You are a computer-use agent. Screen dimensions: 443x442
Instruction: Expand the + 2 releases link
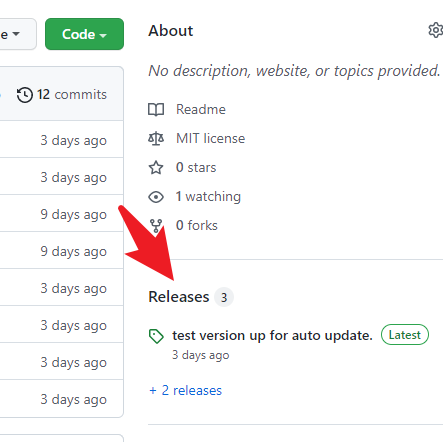(x=185, y=390)
